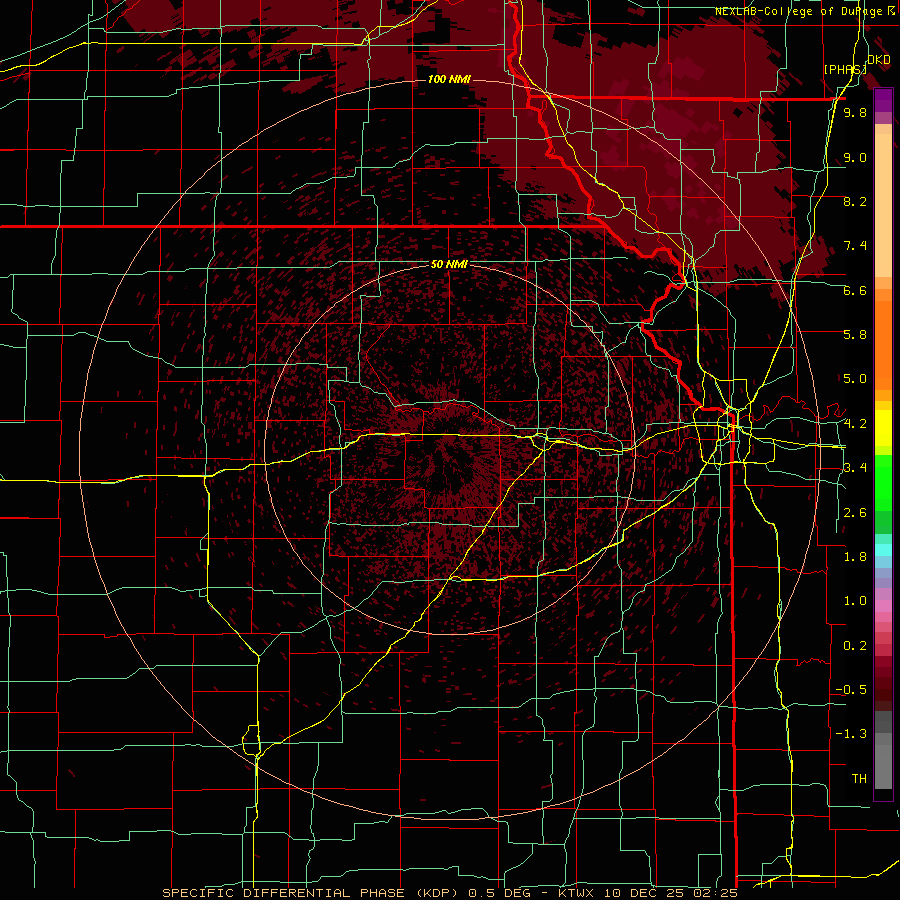The image size is (900, 900).
Task: Click the [PHAS] label above the color bar
Action: point(845,69)
